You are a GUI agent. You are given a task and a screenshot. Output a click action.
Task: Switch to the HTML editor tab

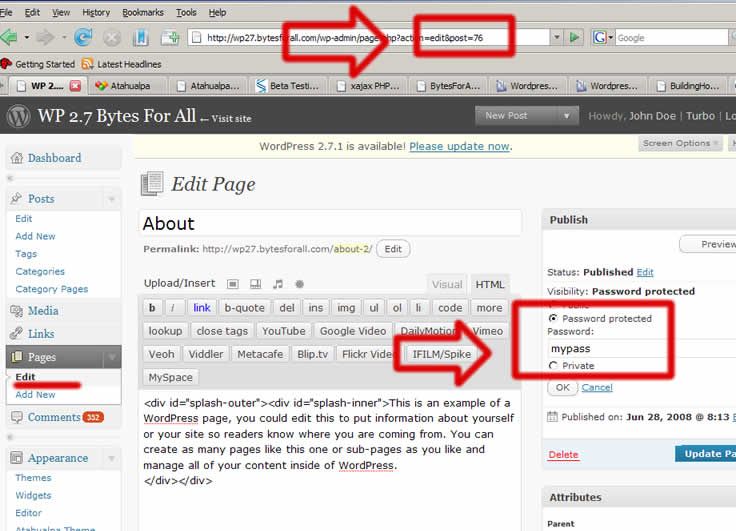[490, 284]
